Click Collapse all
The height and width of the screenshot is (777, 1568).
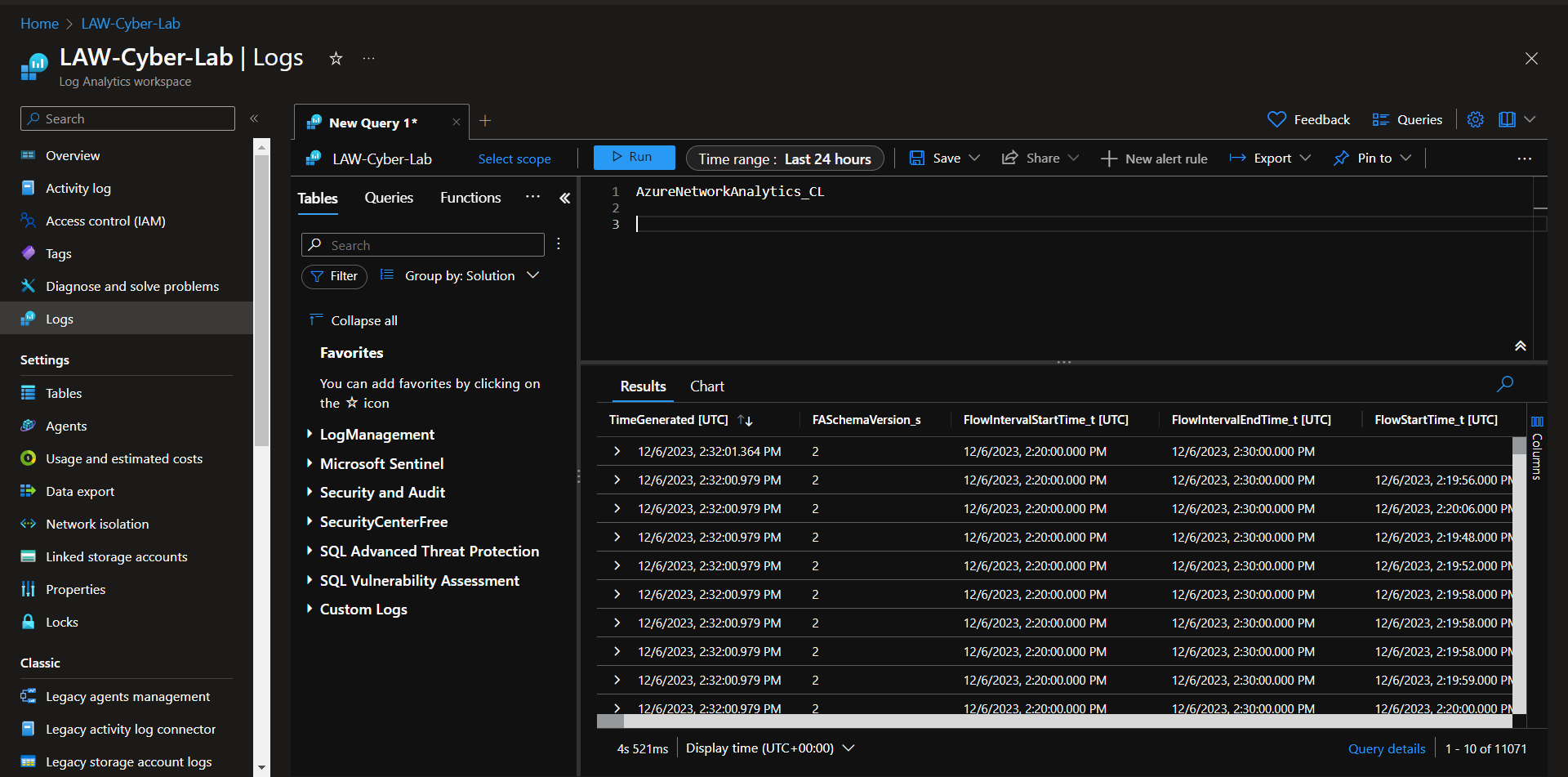pos(354,320)
